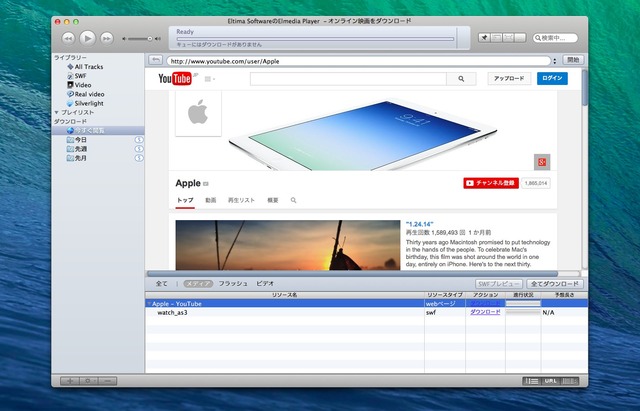Click the sunset video thumbnail
This screenshot has height=411, width=640.
[x=288, y=245]
